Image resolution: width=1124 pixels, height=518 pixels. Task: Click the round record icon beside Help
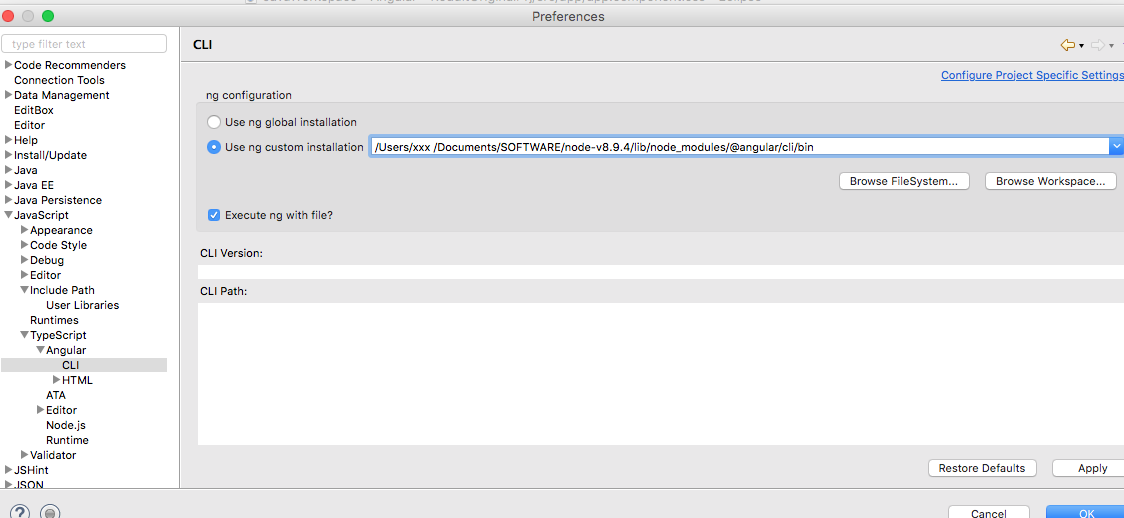pos(50,513)
